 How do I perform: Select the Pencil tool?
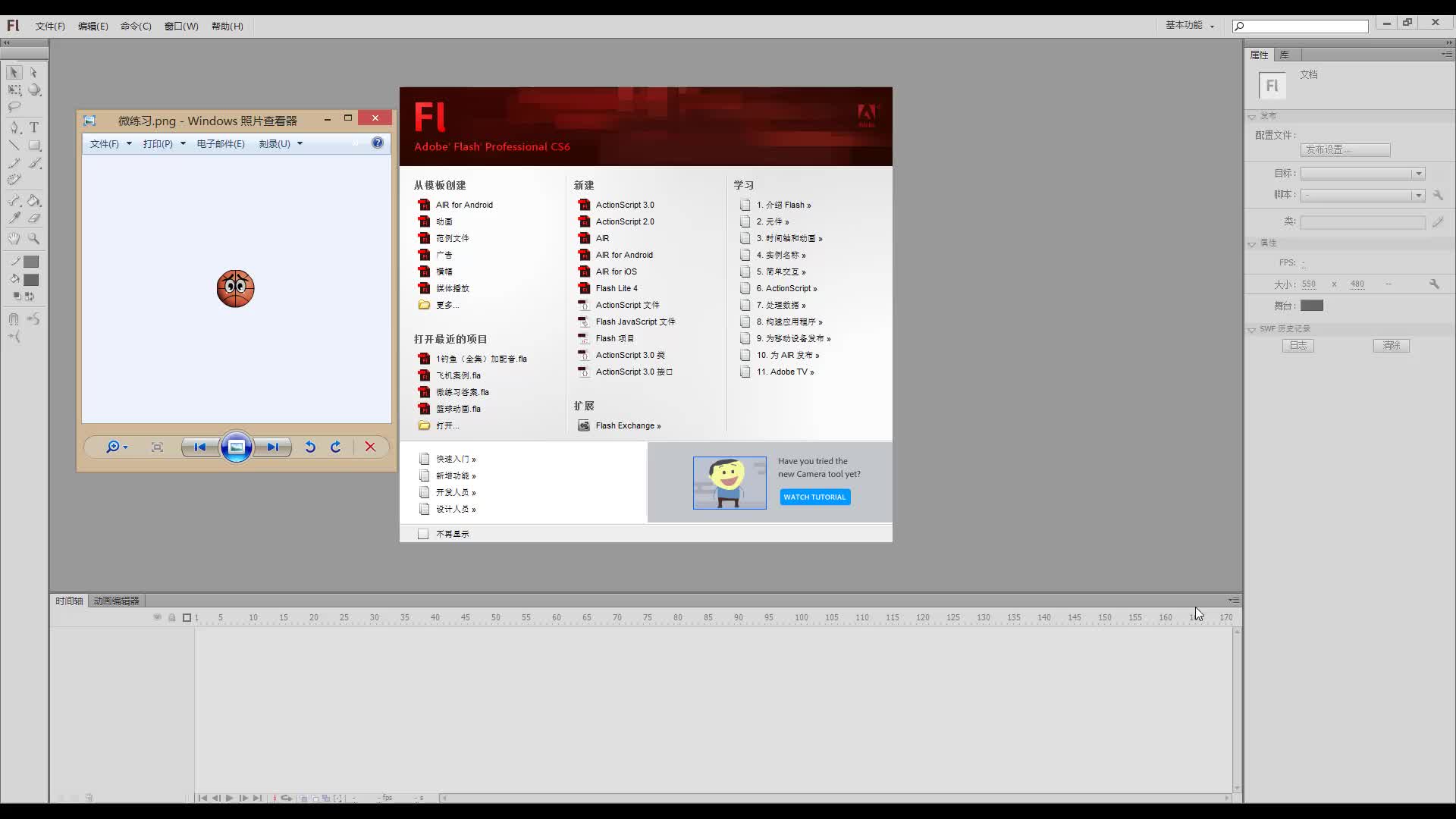point(14,162)
